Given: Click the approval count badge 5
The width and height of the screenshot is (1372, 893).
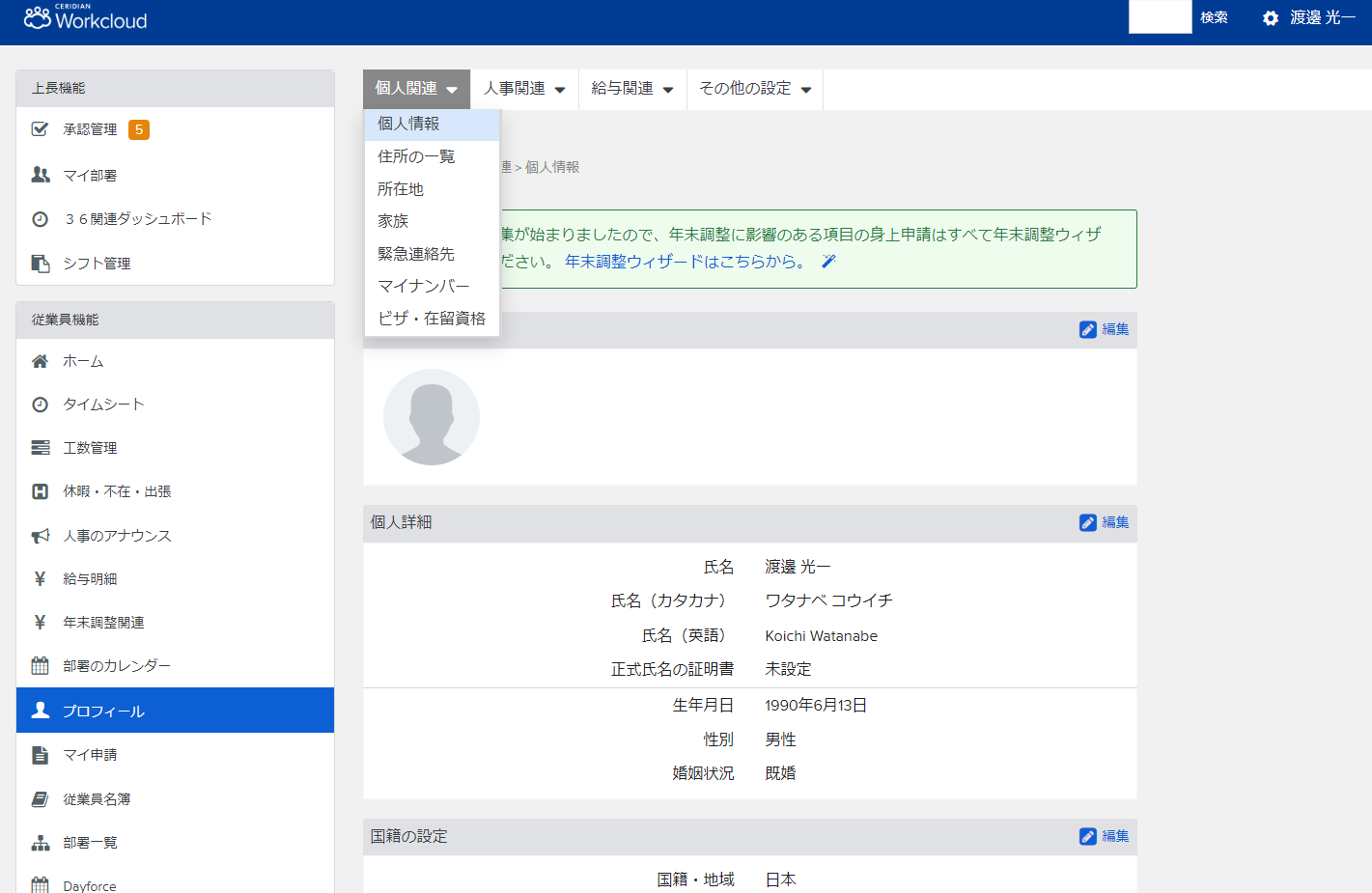Looking at the screenshot, I should 139,129.
